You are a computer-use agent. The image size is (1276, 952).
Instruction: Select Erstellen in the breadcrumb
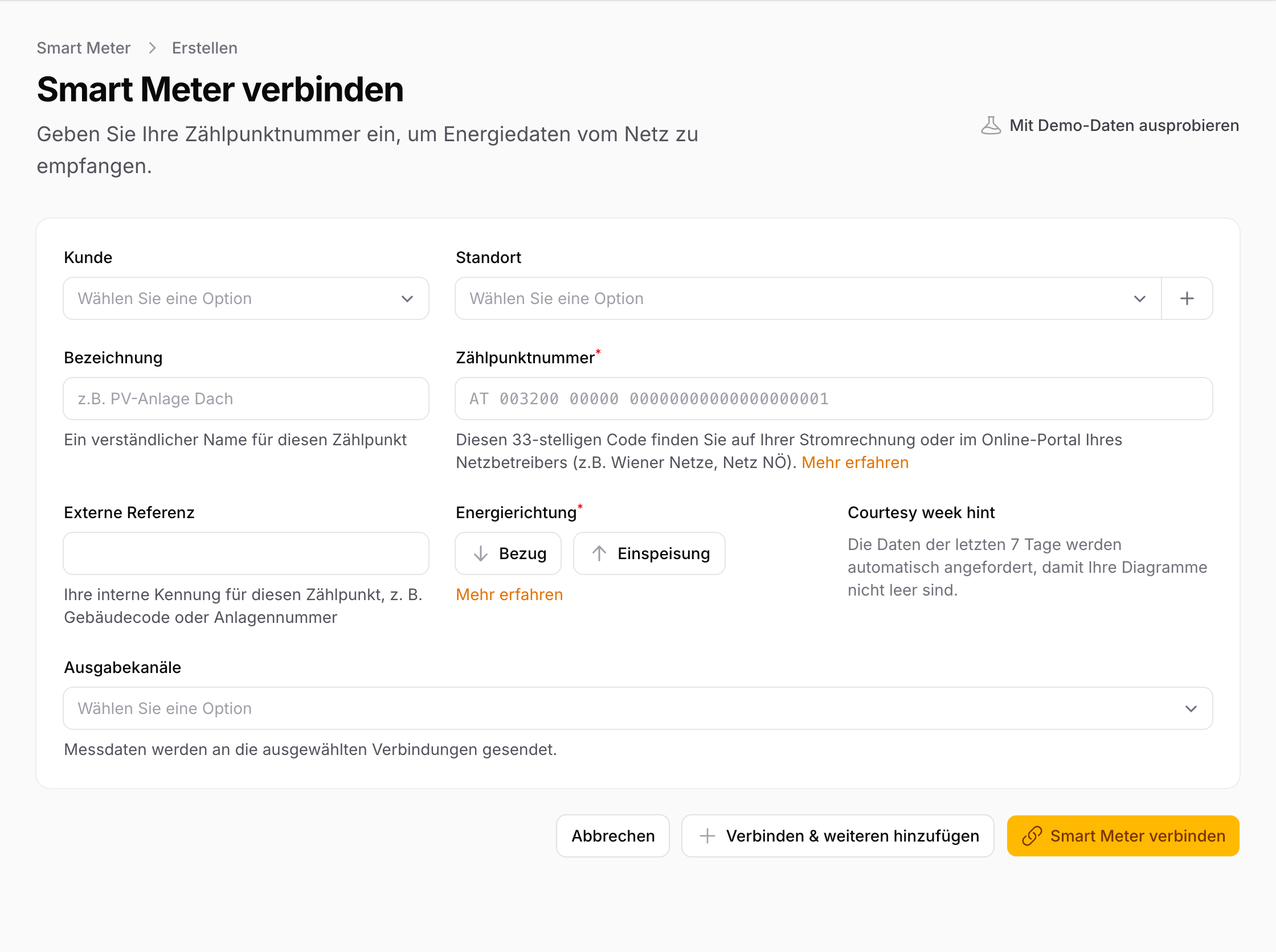tap(204, 48)
